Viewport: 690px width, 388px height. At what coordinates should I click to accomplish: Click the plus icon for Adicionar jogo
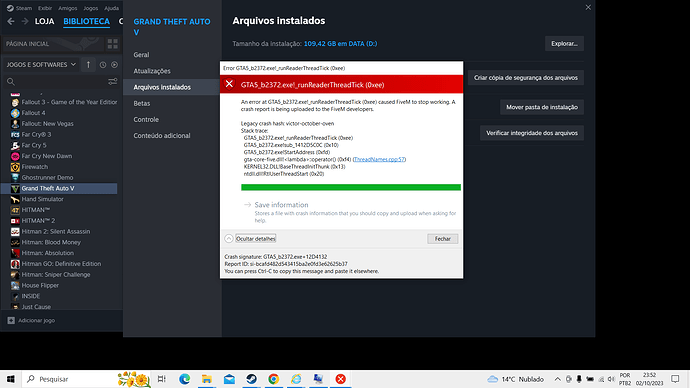(x=11, y=321)
